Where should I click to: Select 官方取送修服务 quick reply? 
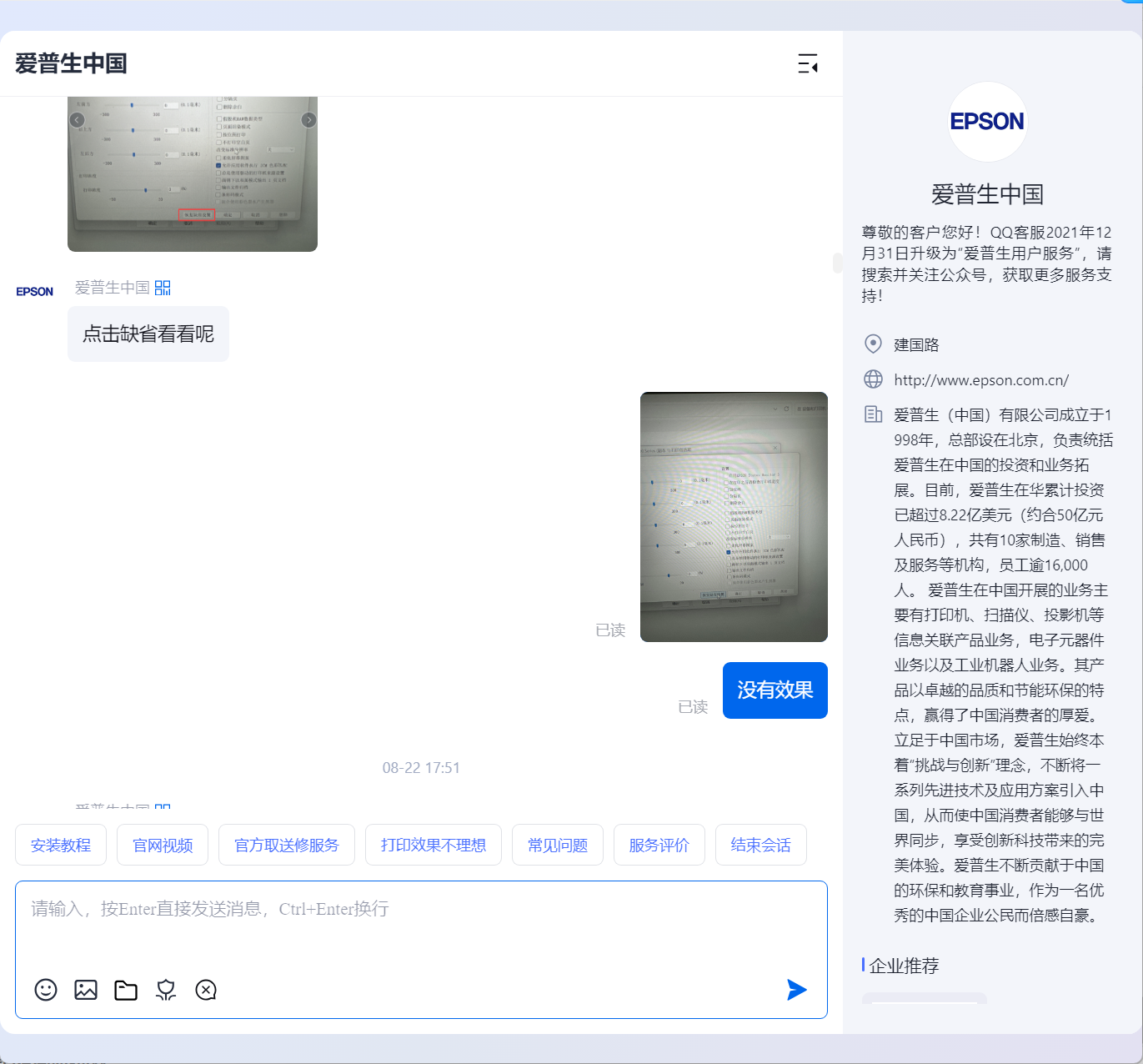tap(287, 845)
